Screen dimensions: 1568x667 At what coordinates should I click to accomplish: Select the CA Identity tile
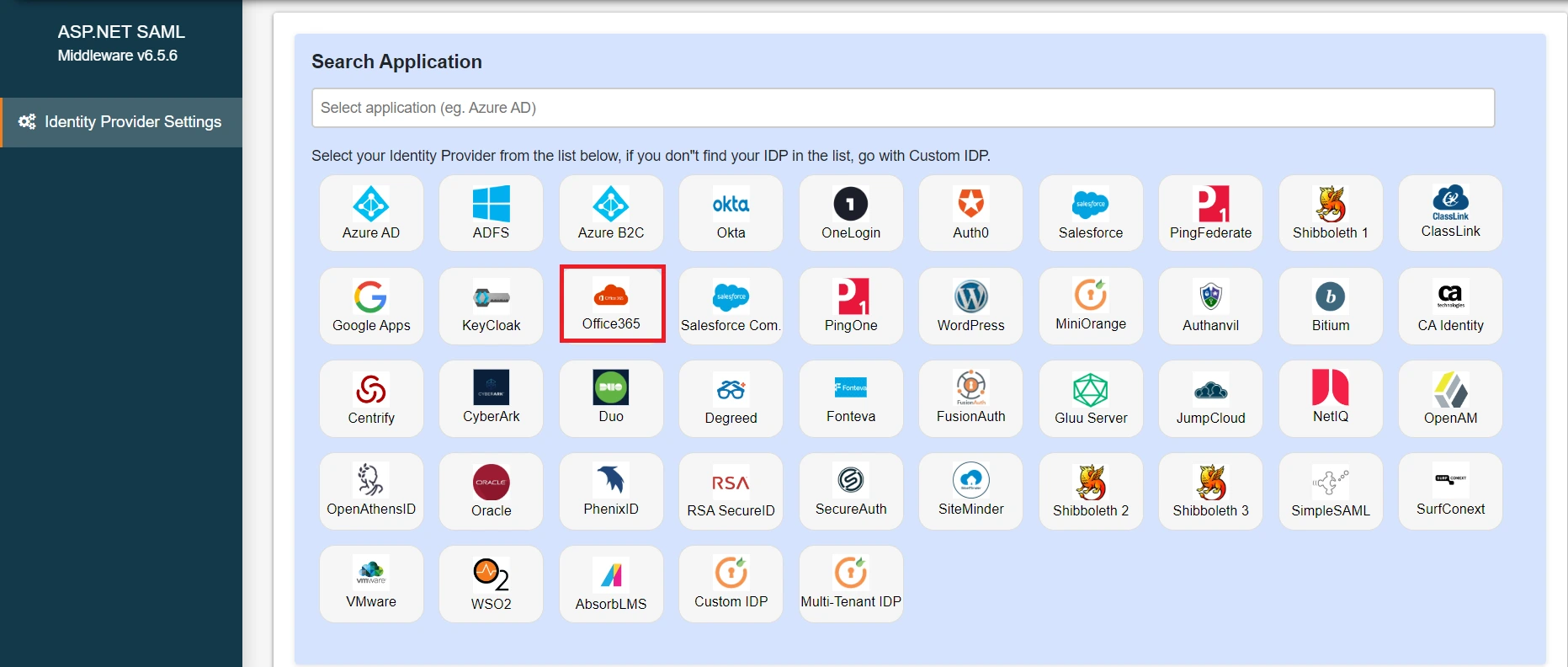point(1450,306)
